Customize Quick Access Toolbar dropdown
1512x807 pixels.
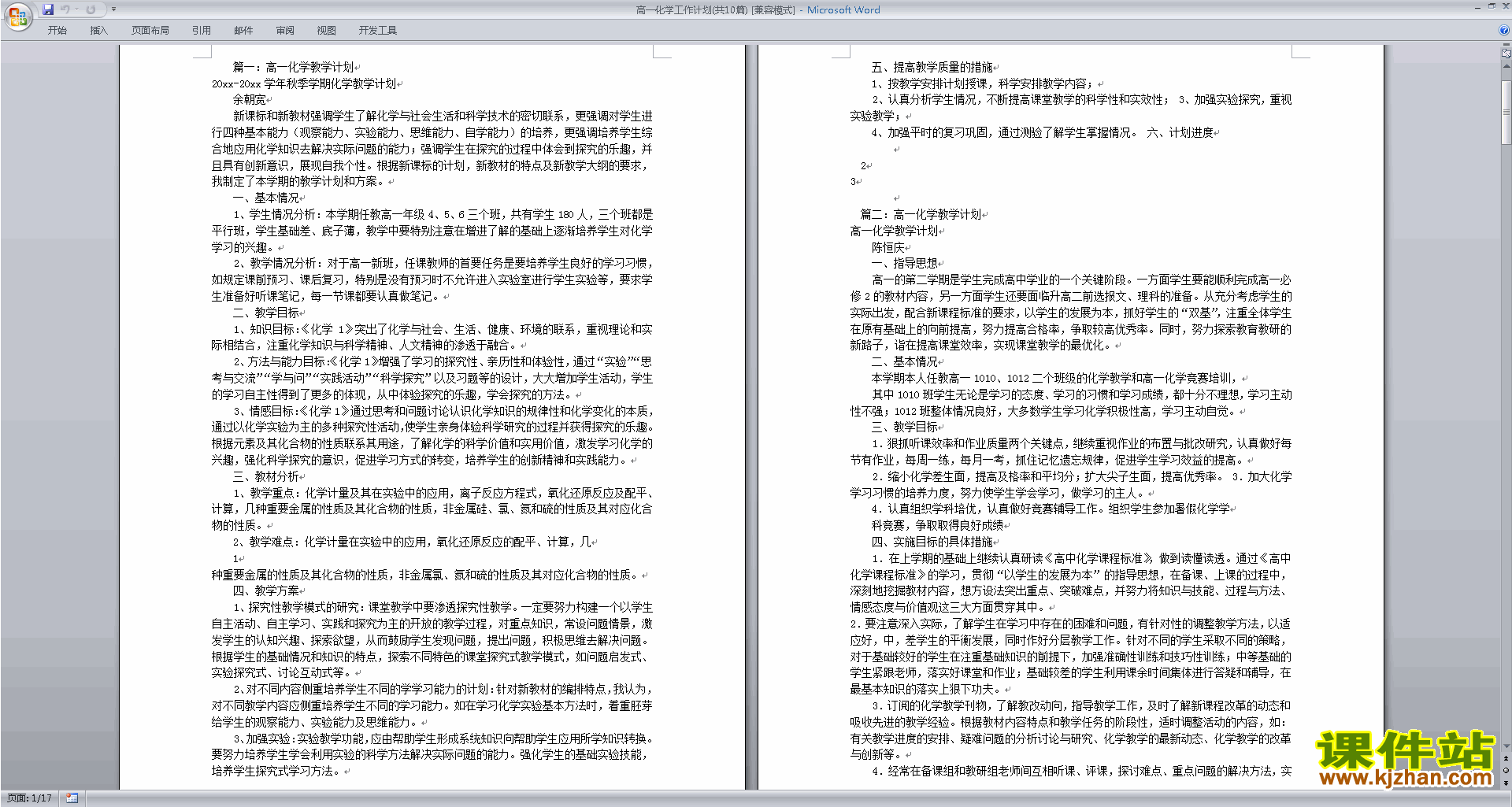point(113,9)
